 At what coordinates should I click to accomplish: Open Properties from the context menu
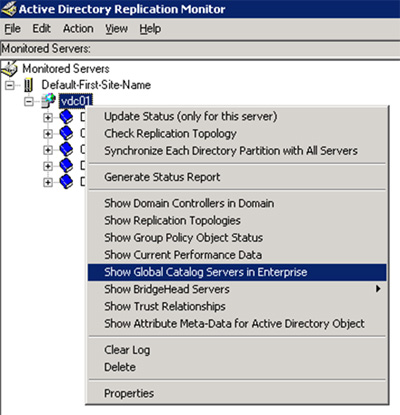(237, 393)
